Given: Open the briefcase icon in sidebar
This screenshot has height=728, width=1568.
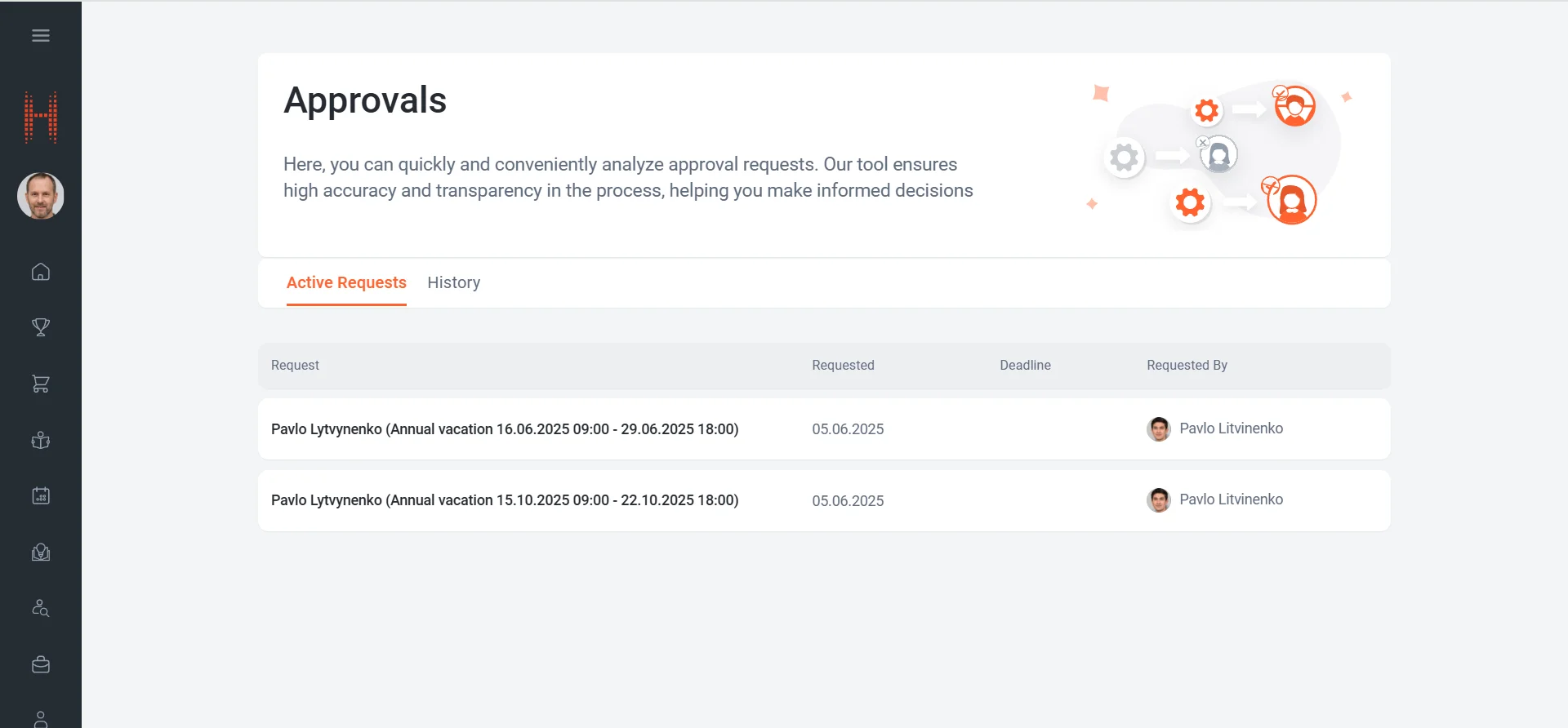Looking at the screenshot, I should coord(41,664).
